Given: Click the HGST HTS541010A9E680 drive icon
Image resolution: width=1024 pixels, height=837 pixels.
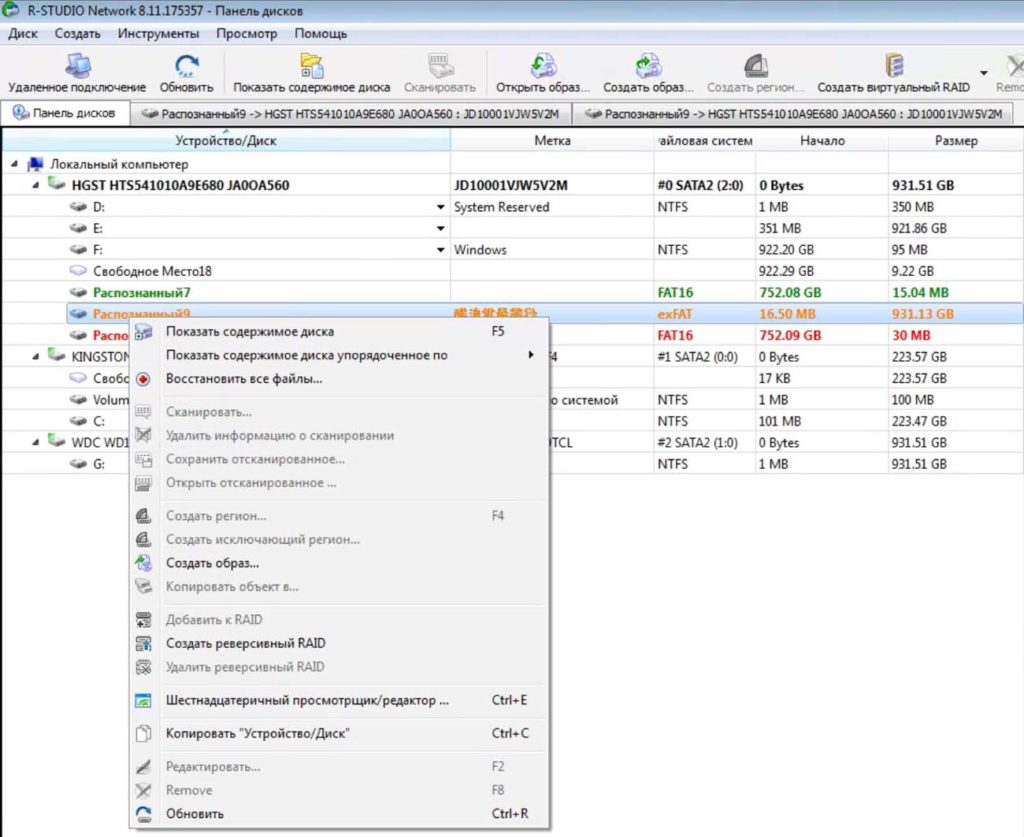Looking at the screenshot, I should click(x=57, y=185).
